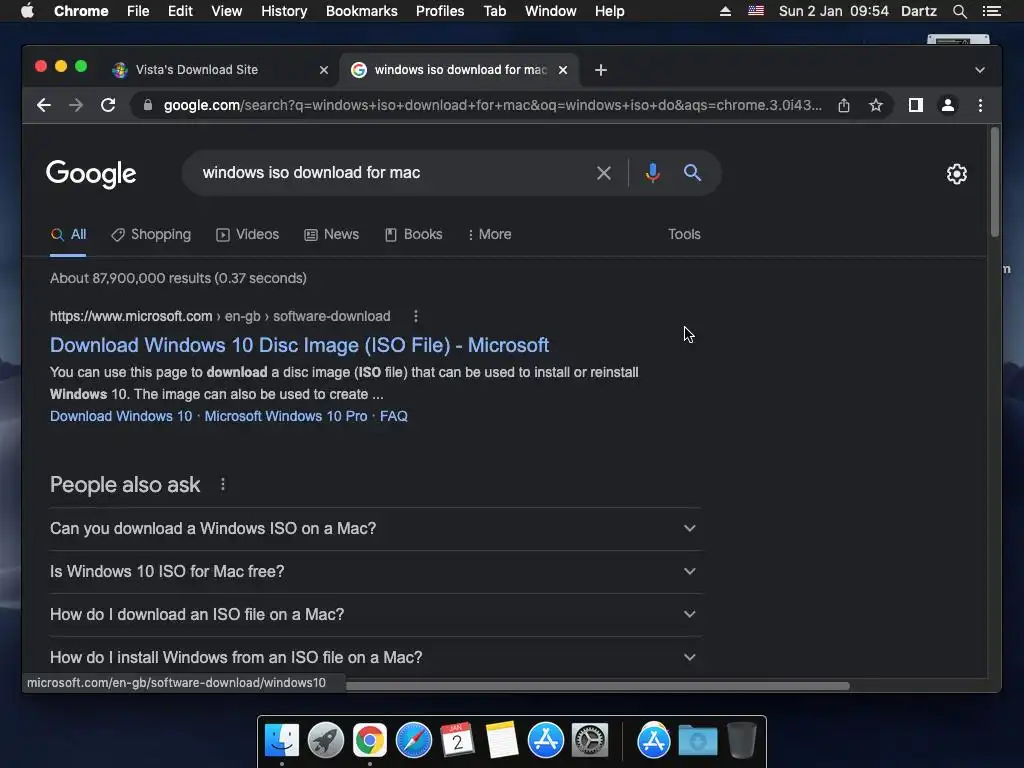Switch to the Books results tab

tap(413, 234)
